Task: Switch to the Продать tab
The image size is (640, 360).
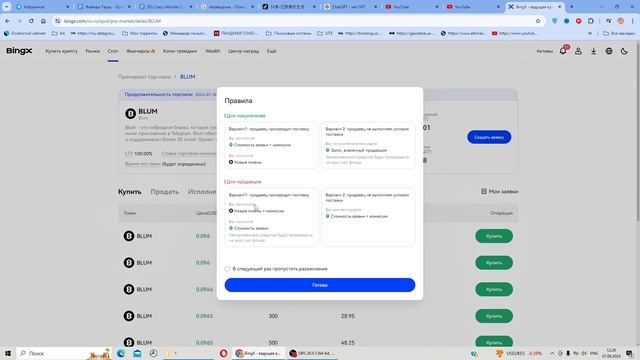Action: coord(164,191)
